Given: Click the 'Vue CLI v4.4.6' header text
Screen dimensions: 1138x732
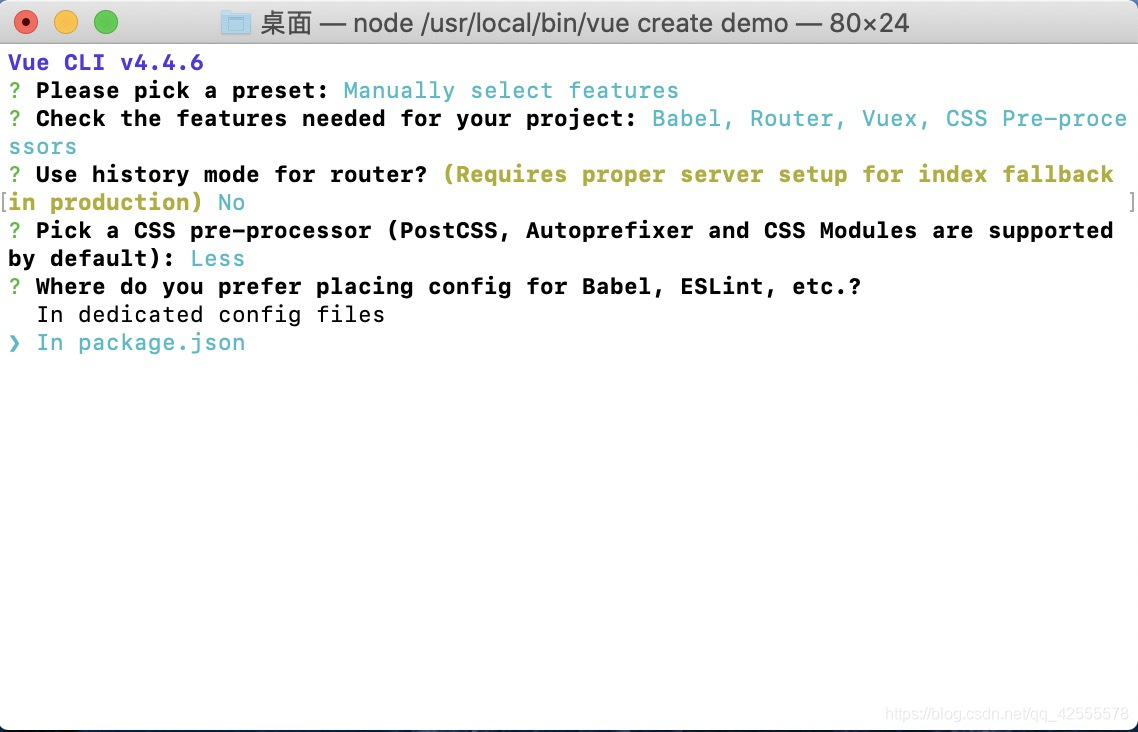Looking at the screenshot, I should point(106,62).
